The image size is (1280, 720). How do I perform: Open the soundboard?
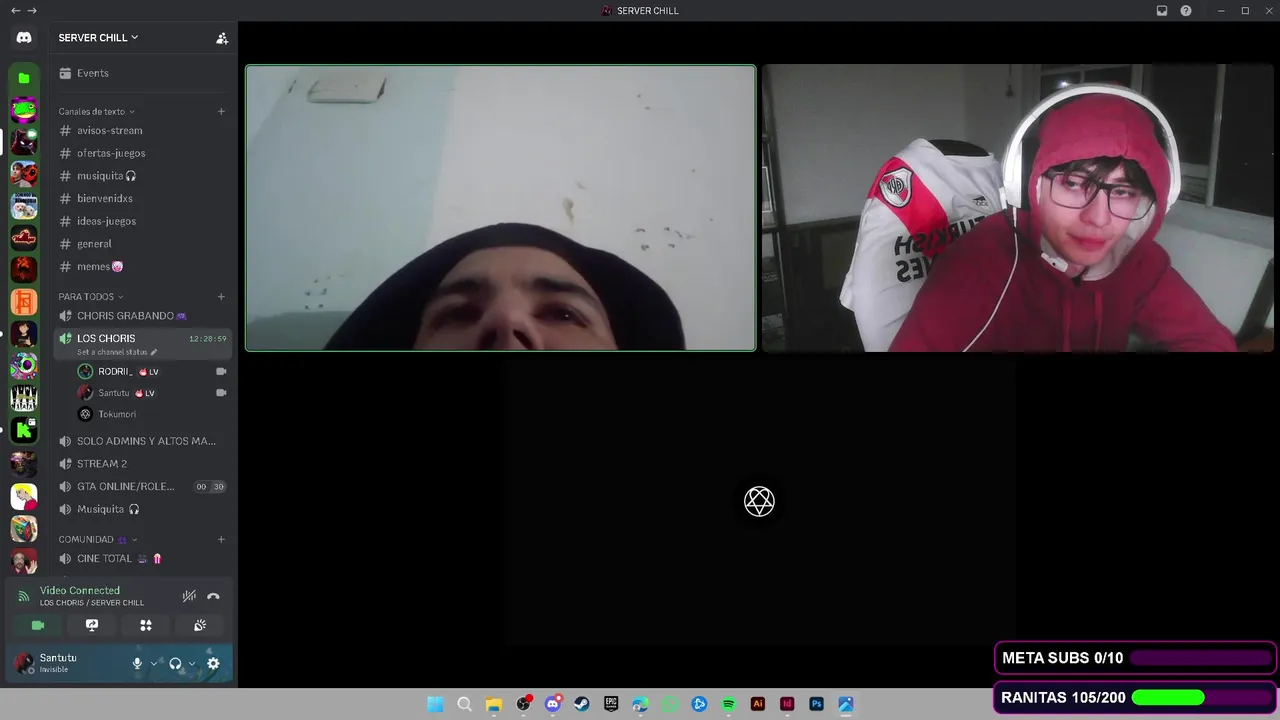pos(200,625)
